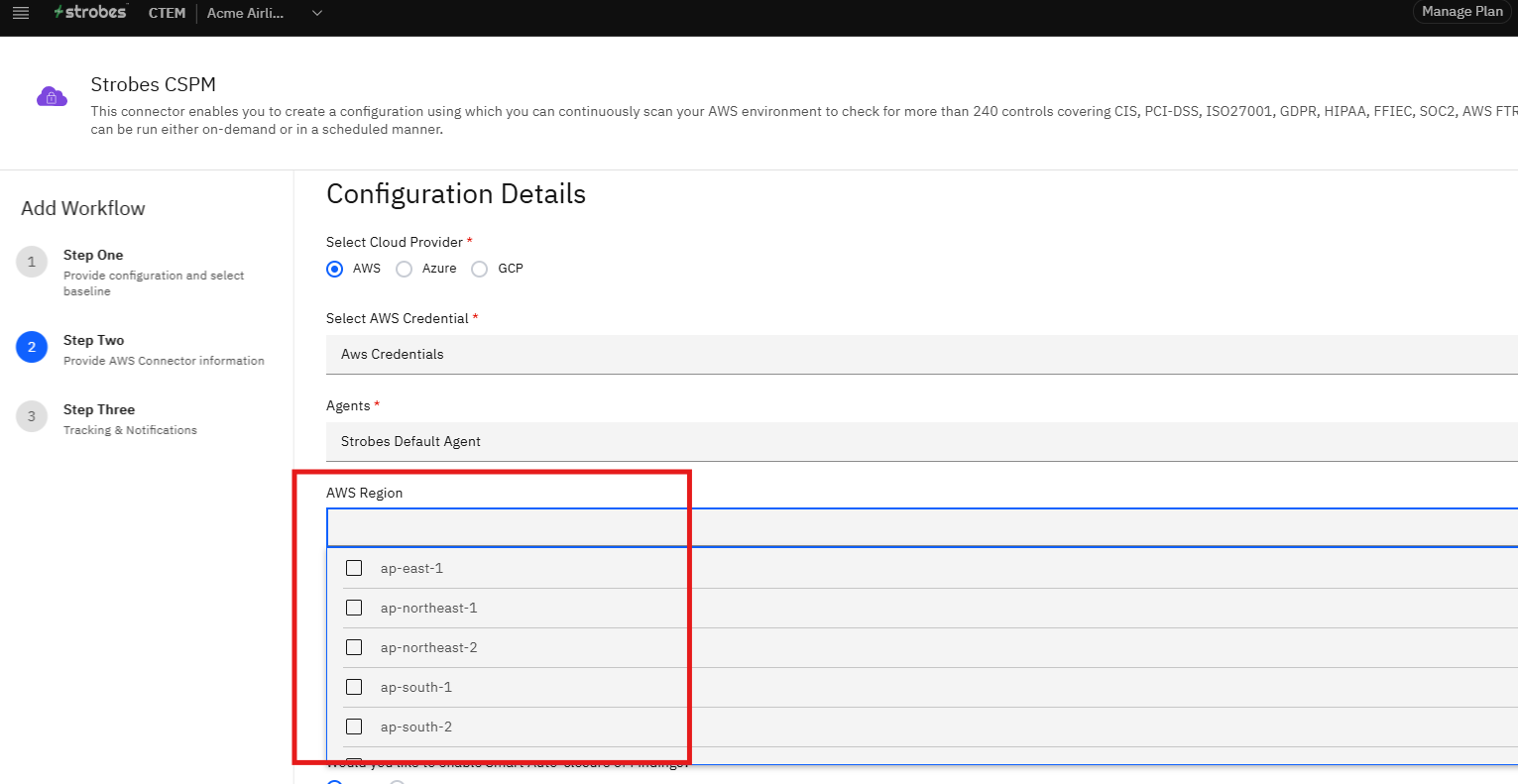Click the purple cloud CSPM icon
The width and height of the screenshot is (1518, 784).
pyautogui.click(x=52, y=96)
